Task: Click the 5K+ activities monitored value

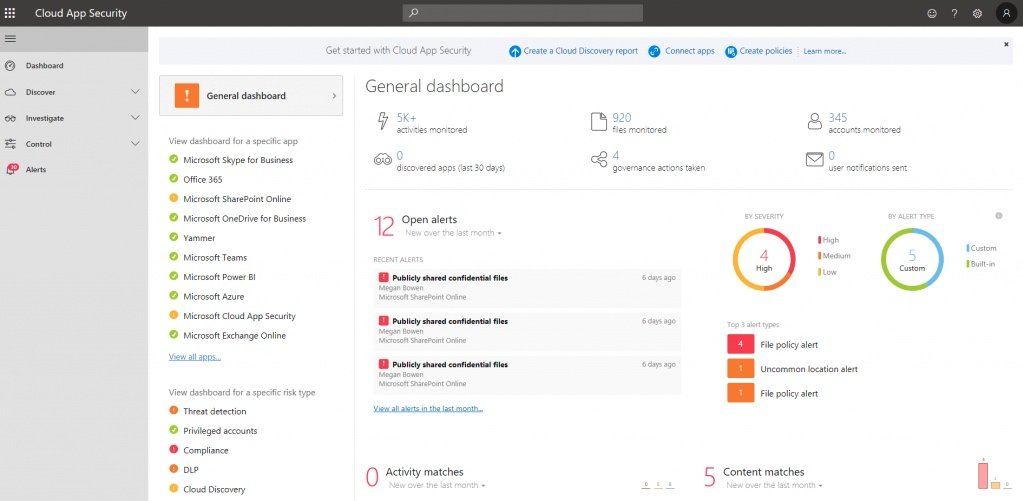Action: click(x=406, y=118)
